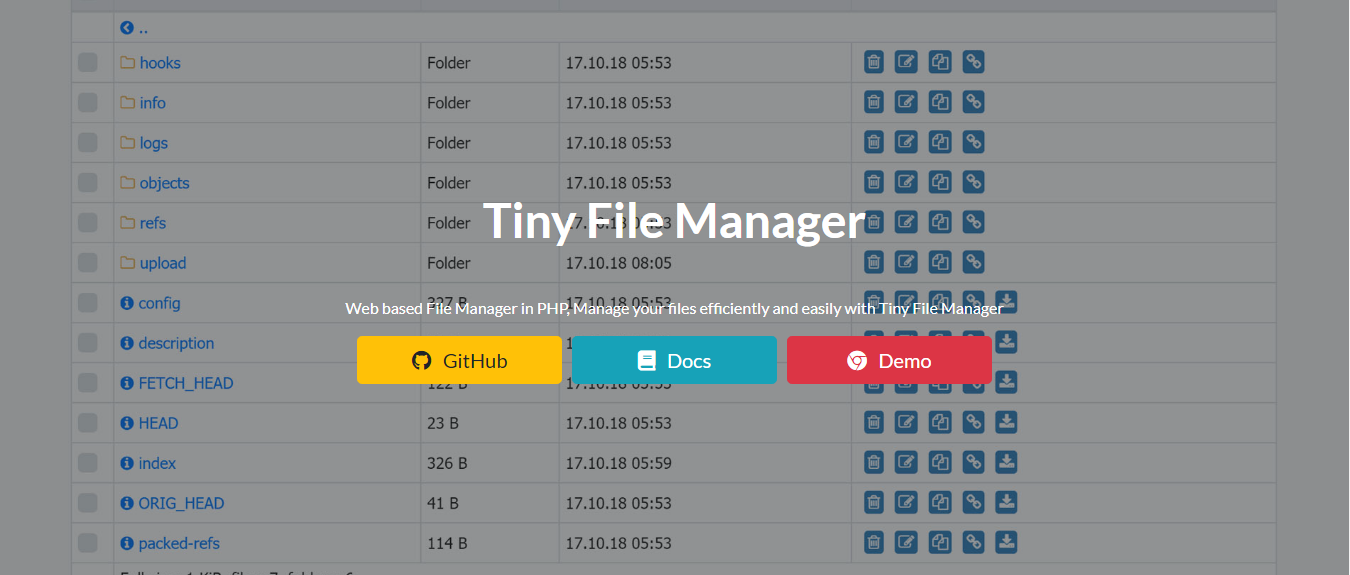Go up to the parent directory

coord(134,29)
